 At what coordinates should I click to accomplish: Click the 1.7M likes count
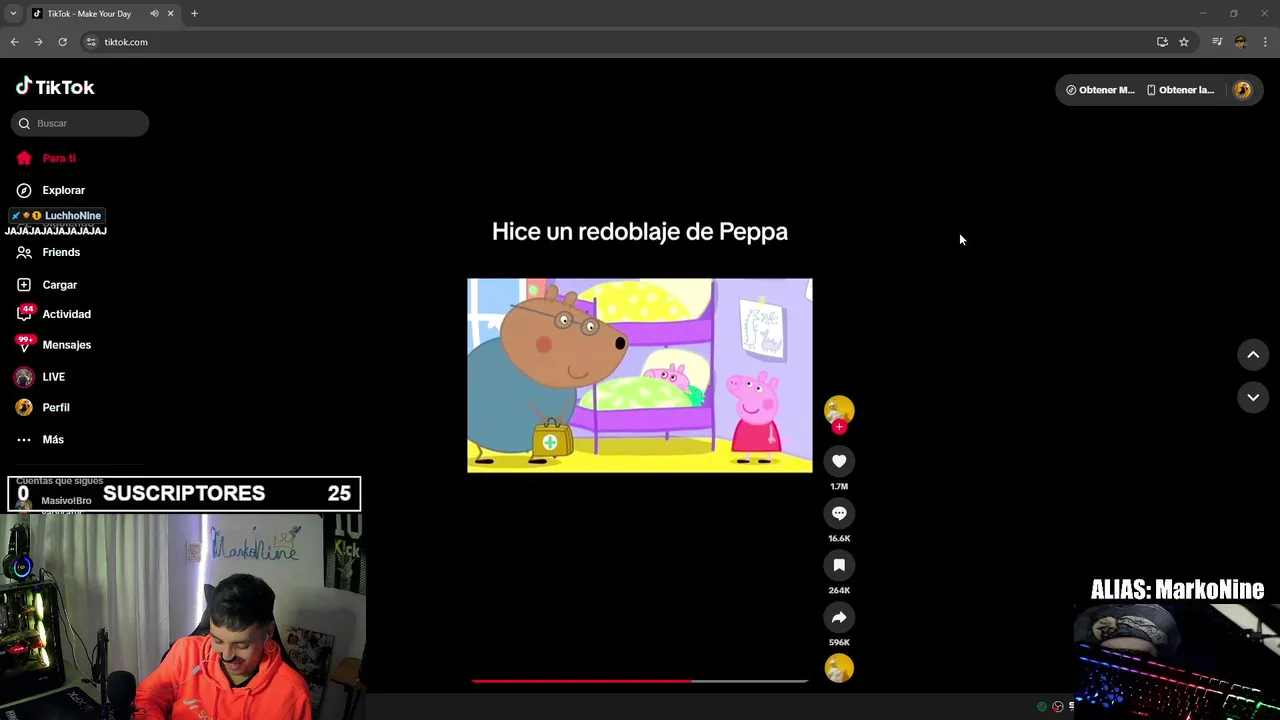click(x=839, y=487)
